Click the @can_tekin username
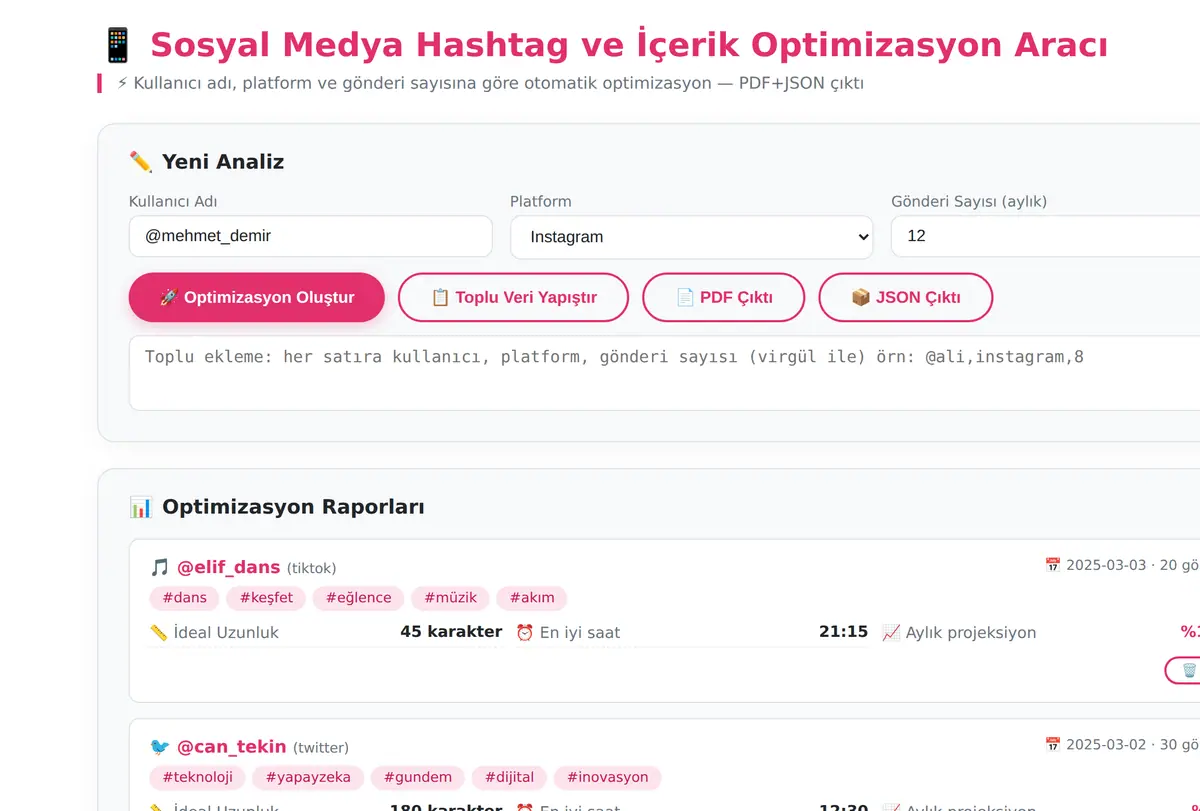The image size is (1200, 811). pyautogui.click(x=232, y=747)
